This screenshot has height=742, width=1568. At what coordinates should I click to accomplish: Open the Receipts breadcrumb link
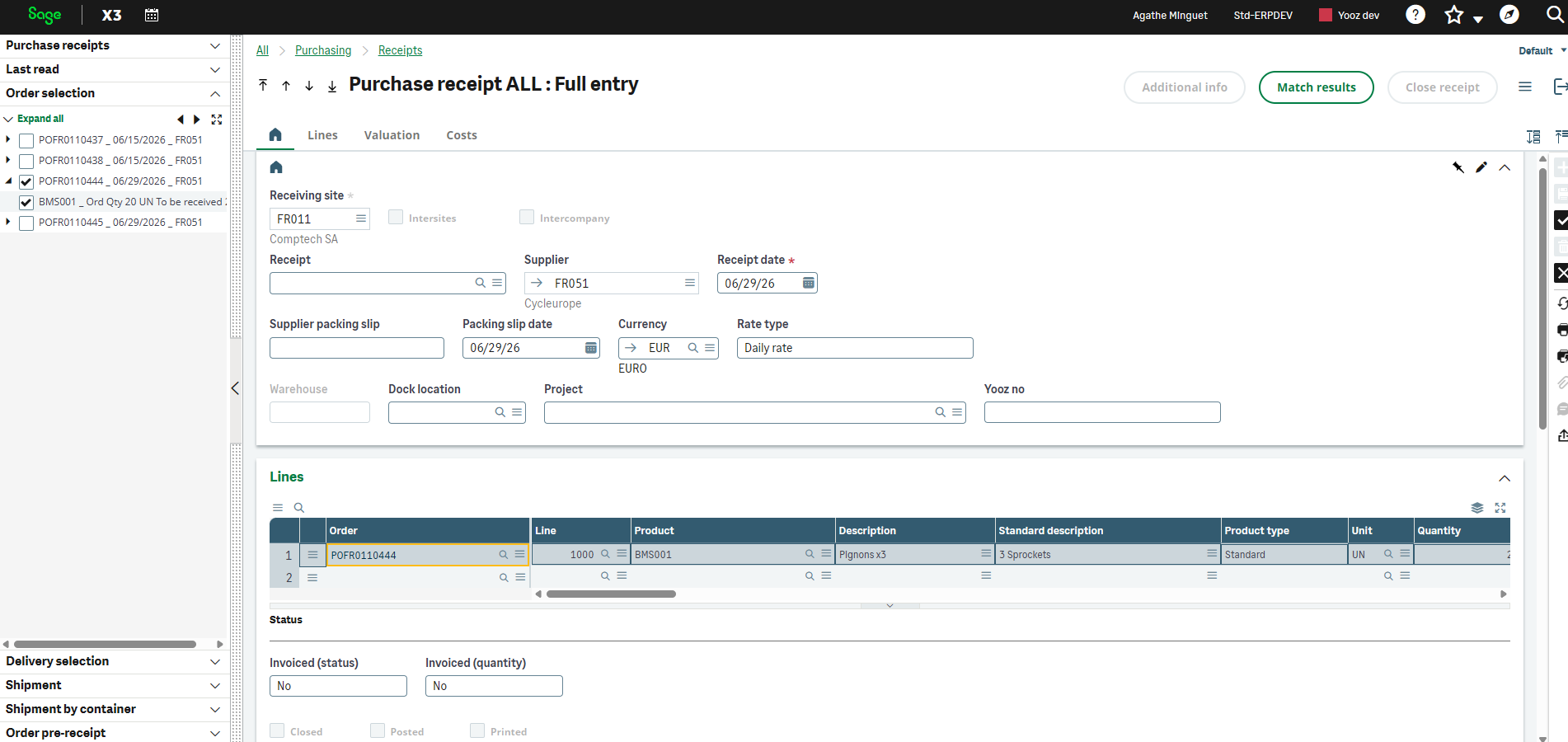click(400, 50)
